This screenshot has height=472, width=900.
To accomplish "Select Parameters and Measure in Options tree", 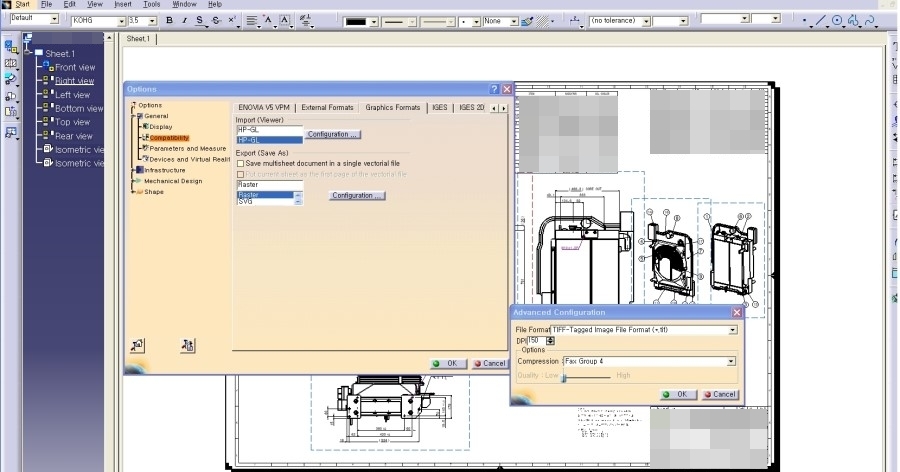I will (188, 149).
